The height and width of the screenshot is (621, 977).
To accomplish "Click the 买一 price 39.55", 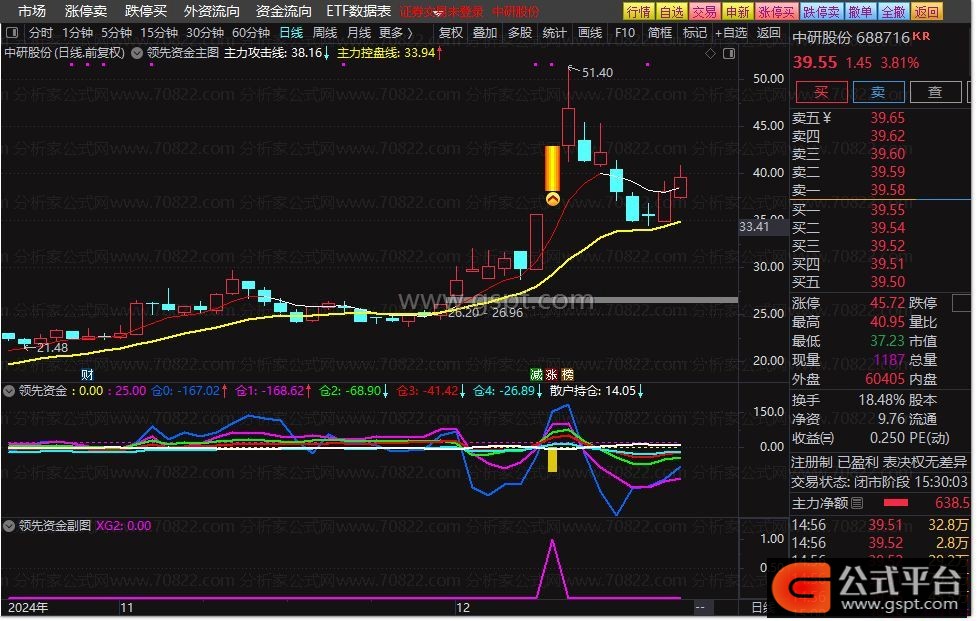I will (x=887, y=209).
